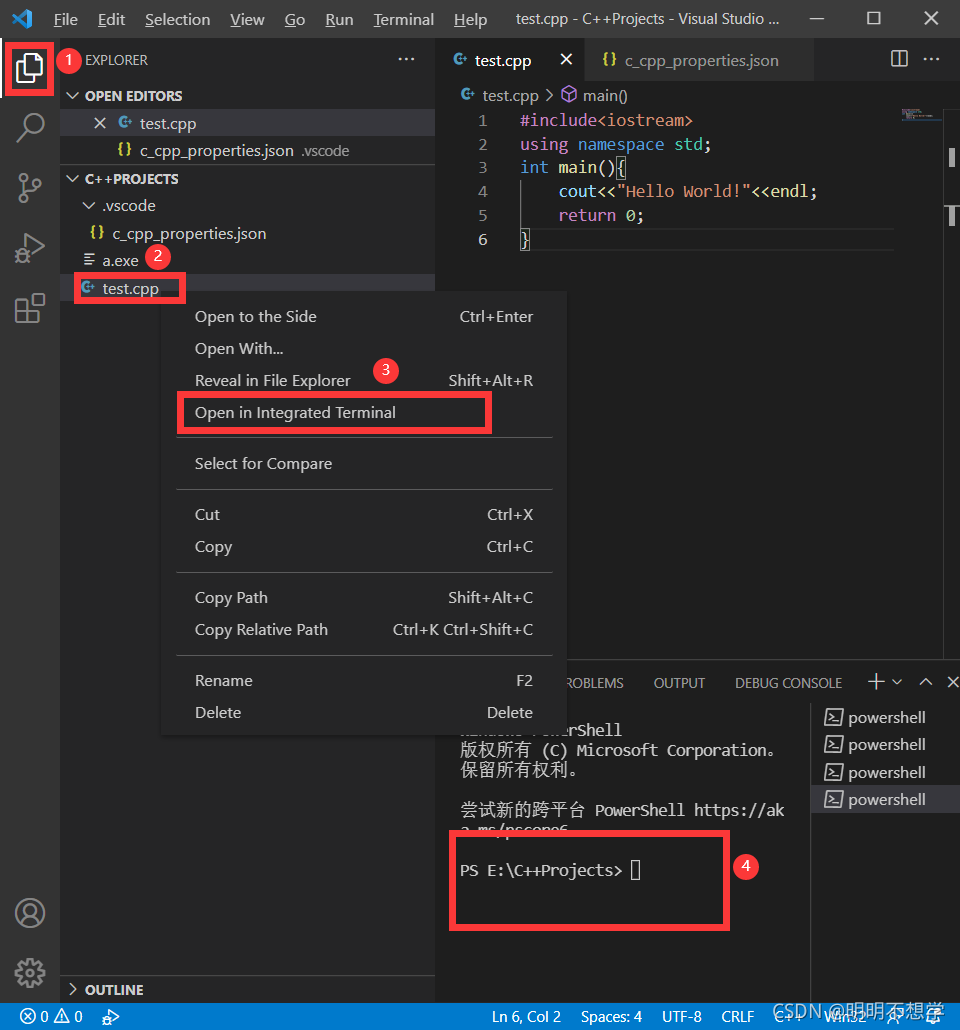Screen dimensions: 960x1030
Task: Open the File menu
Action: (65, 20)
